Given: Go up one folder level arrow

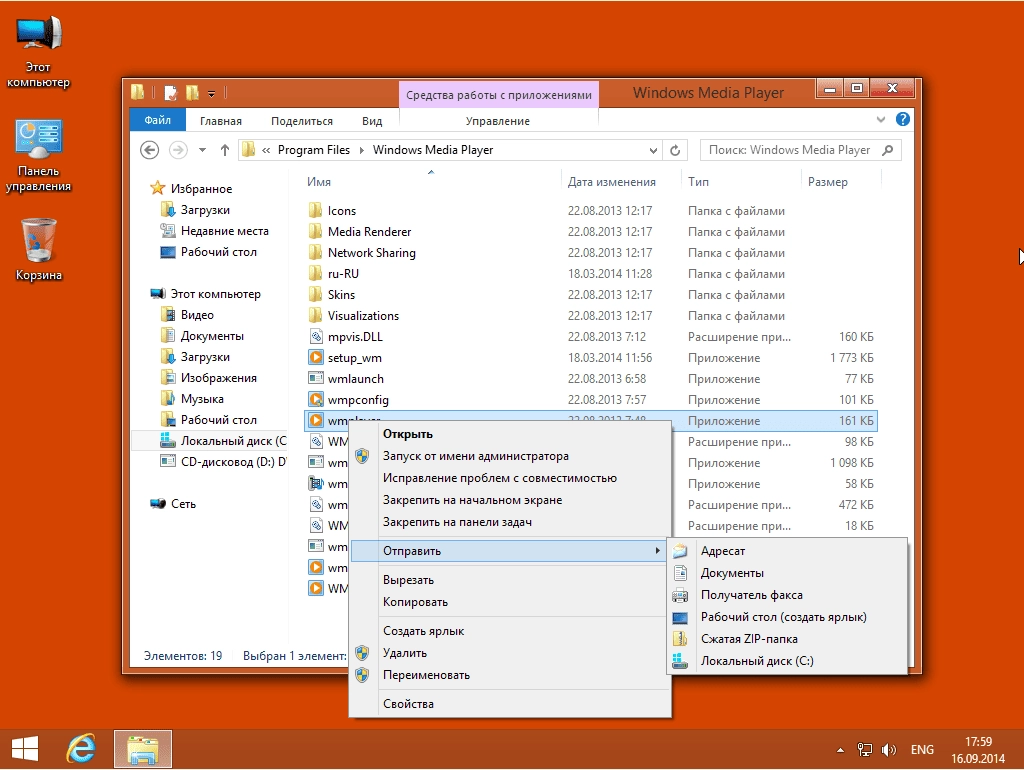Looking at the screenshot, I should 225,150.
